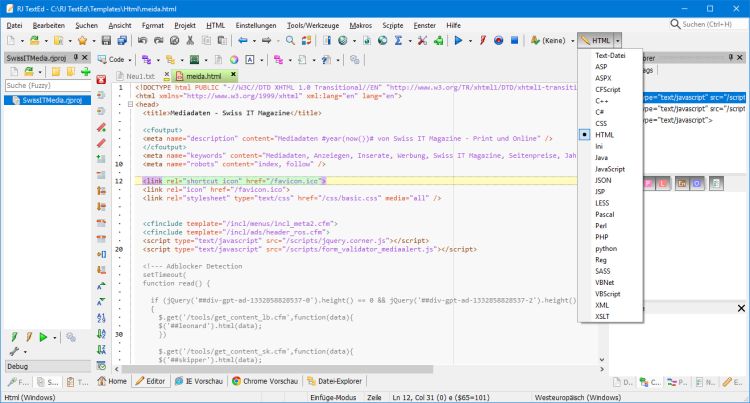This screenshot has height=403, width=750.
Task: Click the magnifier Search icon in the toolbar
Action: pos(291,41)
